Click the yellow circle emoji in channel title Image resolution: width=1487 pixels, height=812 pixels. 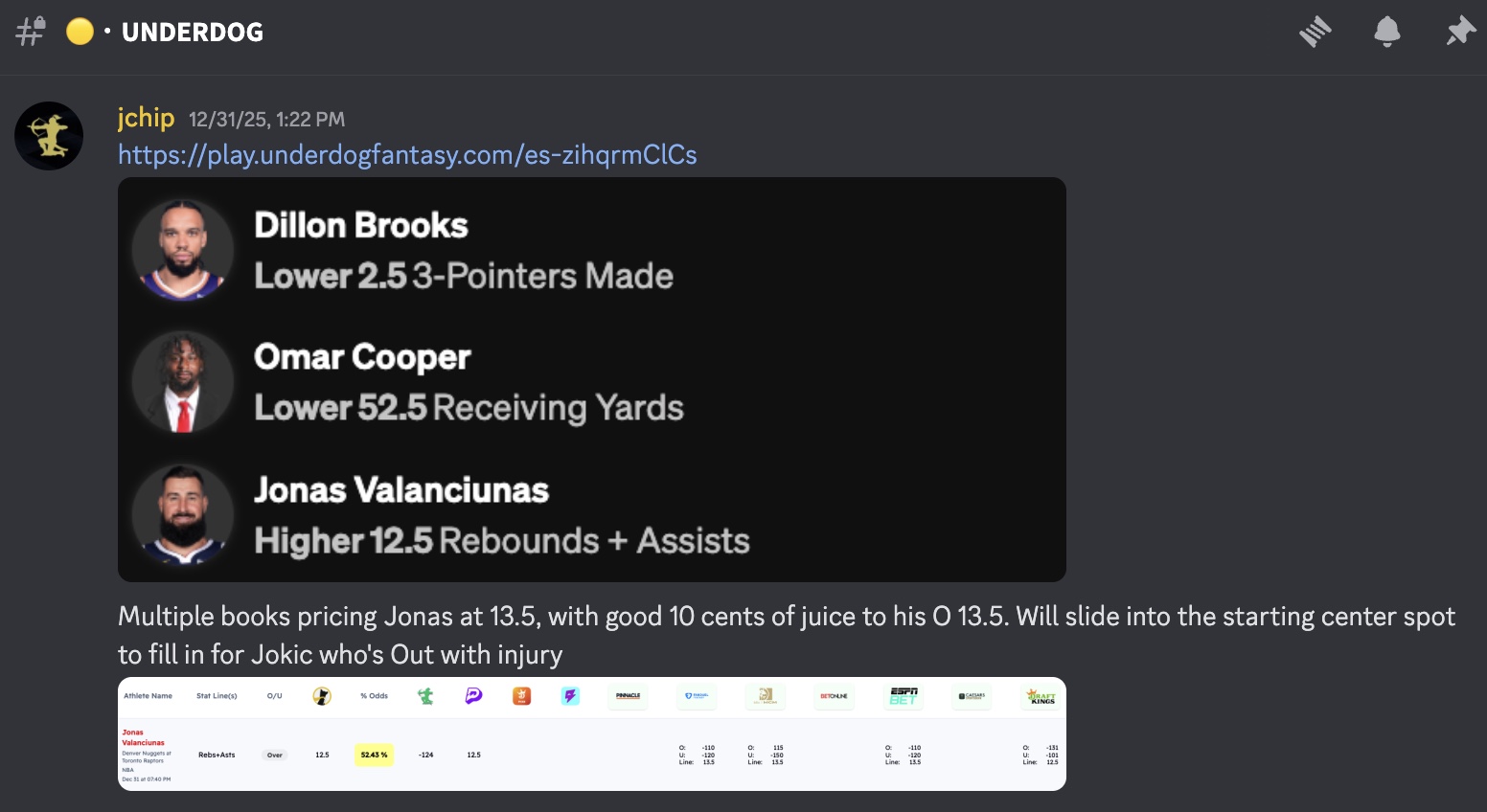(80, 32)
